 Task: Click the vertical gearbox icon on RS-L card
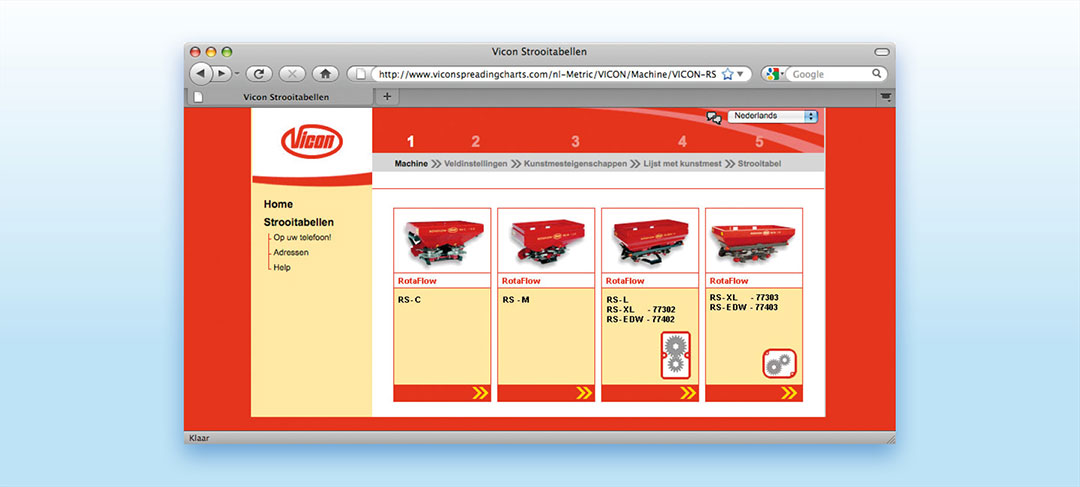(x=675, y=355)
